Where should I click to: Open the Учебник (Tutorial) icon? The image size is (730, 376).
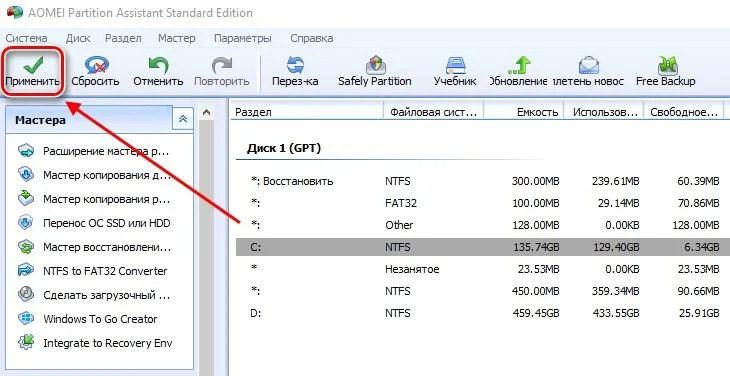tap(455, 65)
